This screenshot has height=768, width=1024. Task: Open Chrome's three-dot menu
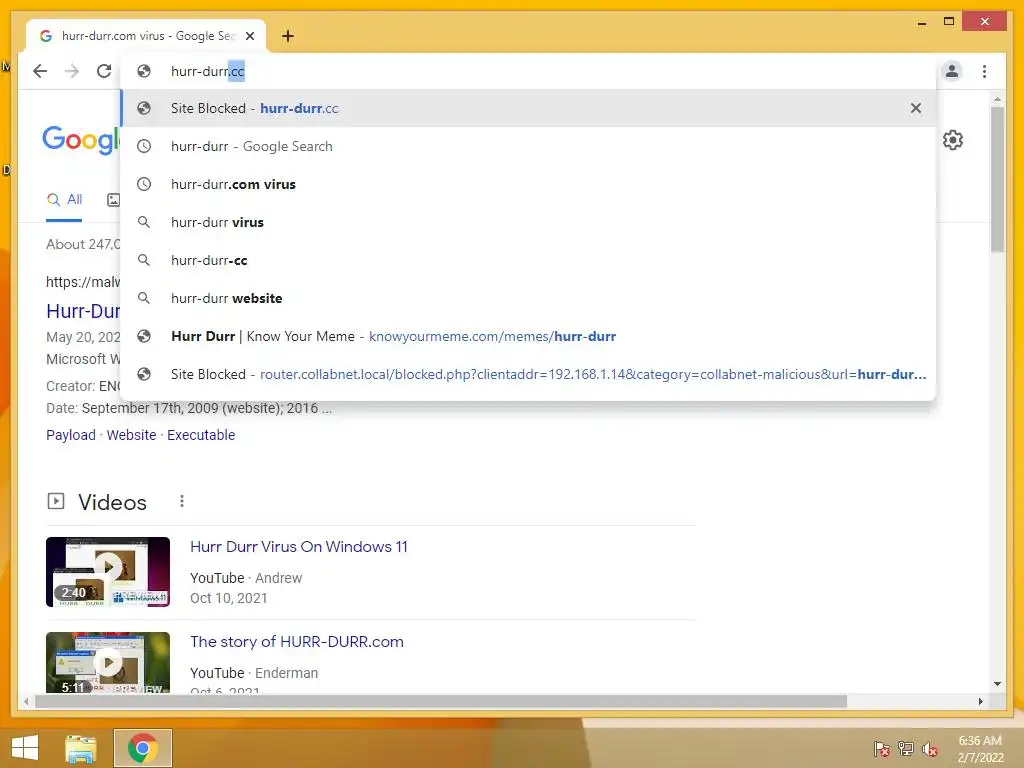tap(984, 71)
